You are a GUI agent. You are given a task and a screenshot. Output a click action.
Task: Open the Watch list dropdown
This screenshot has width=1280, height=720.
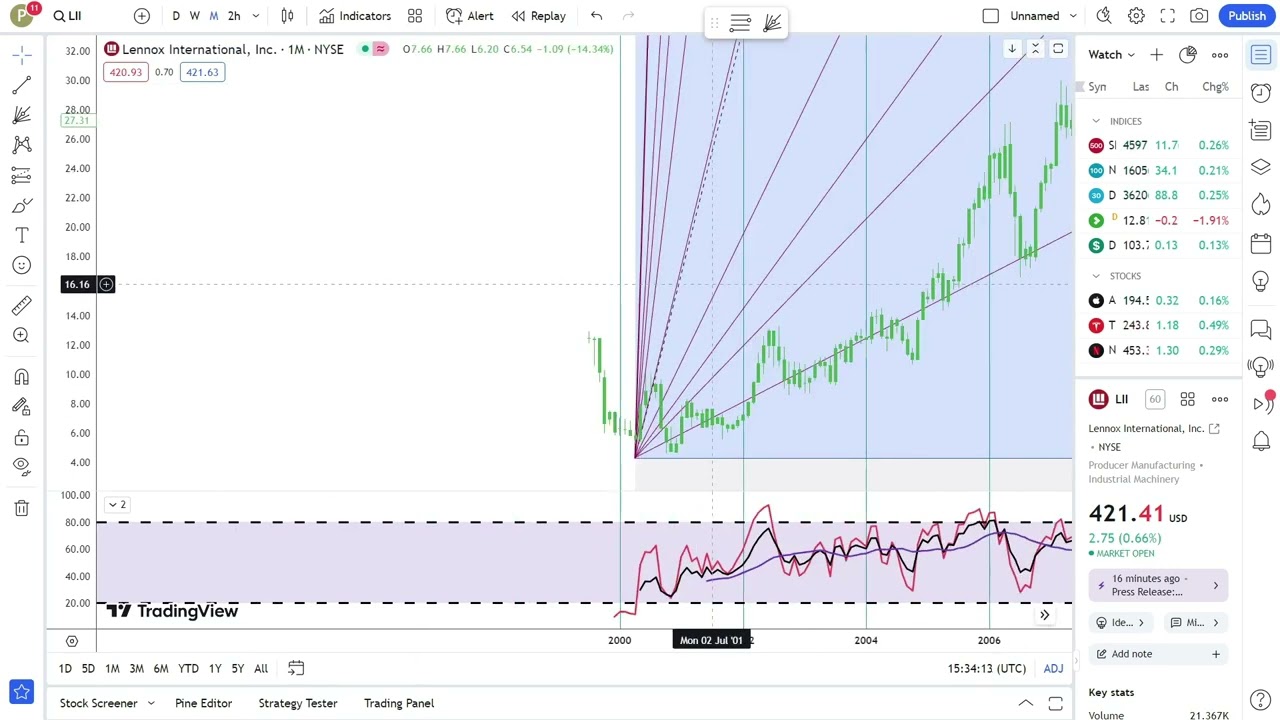(x=1112, y=55)
